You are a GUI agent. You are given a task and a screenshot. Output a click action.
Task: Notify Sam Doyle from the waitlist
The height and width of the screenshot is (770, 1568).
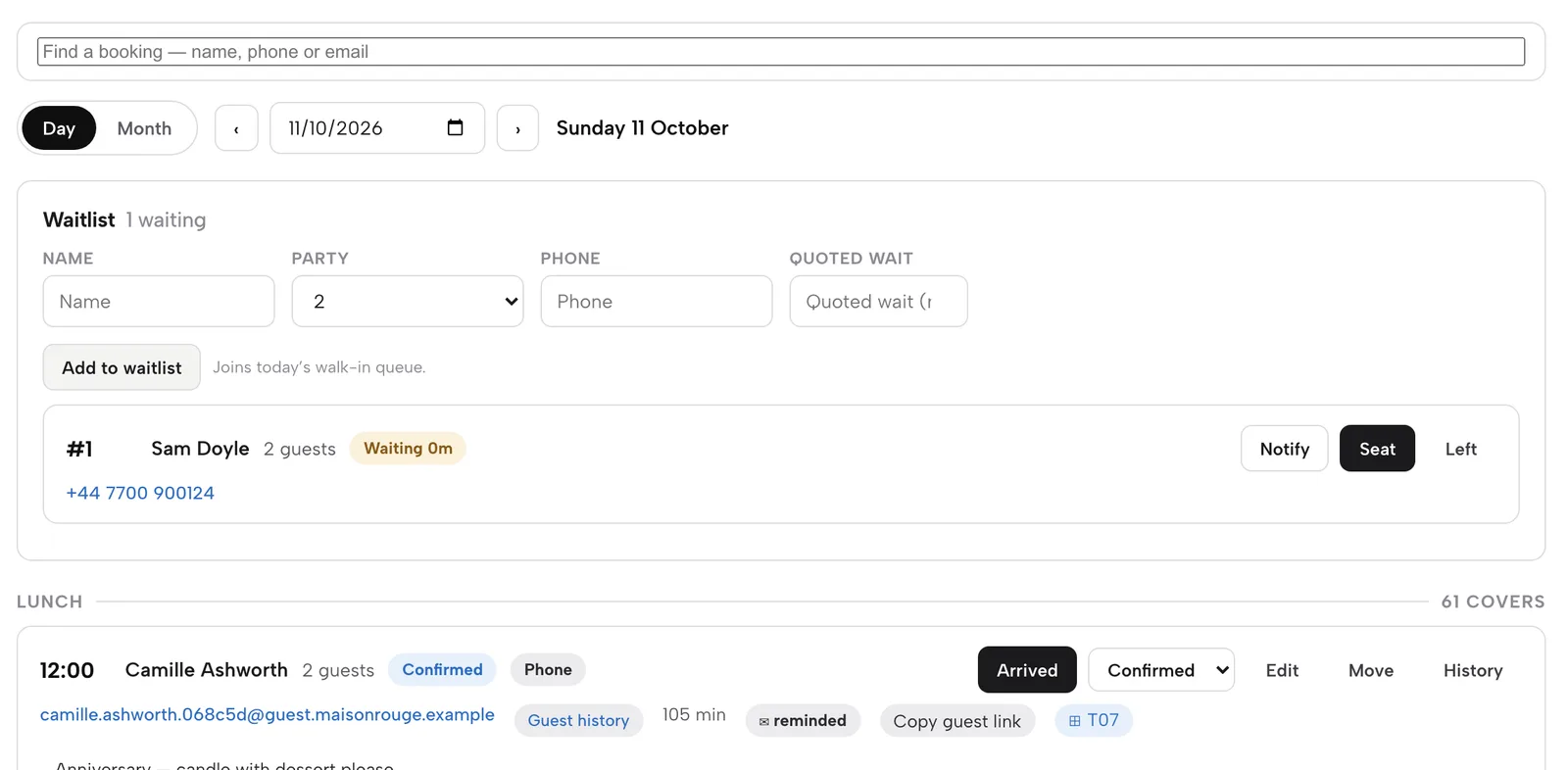1285,449
